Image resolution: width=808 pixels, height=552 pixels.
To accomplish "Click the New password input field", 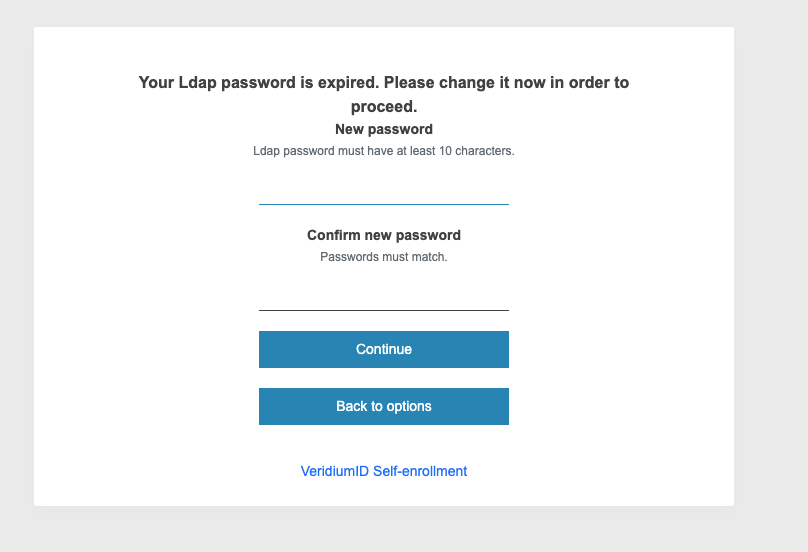I will pos(383,190).
